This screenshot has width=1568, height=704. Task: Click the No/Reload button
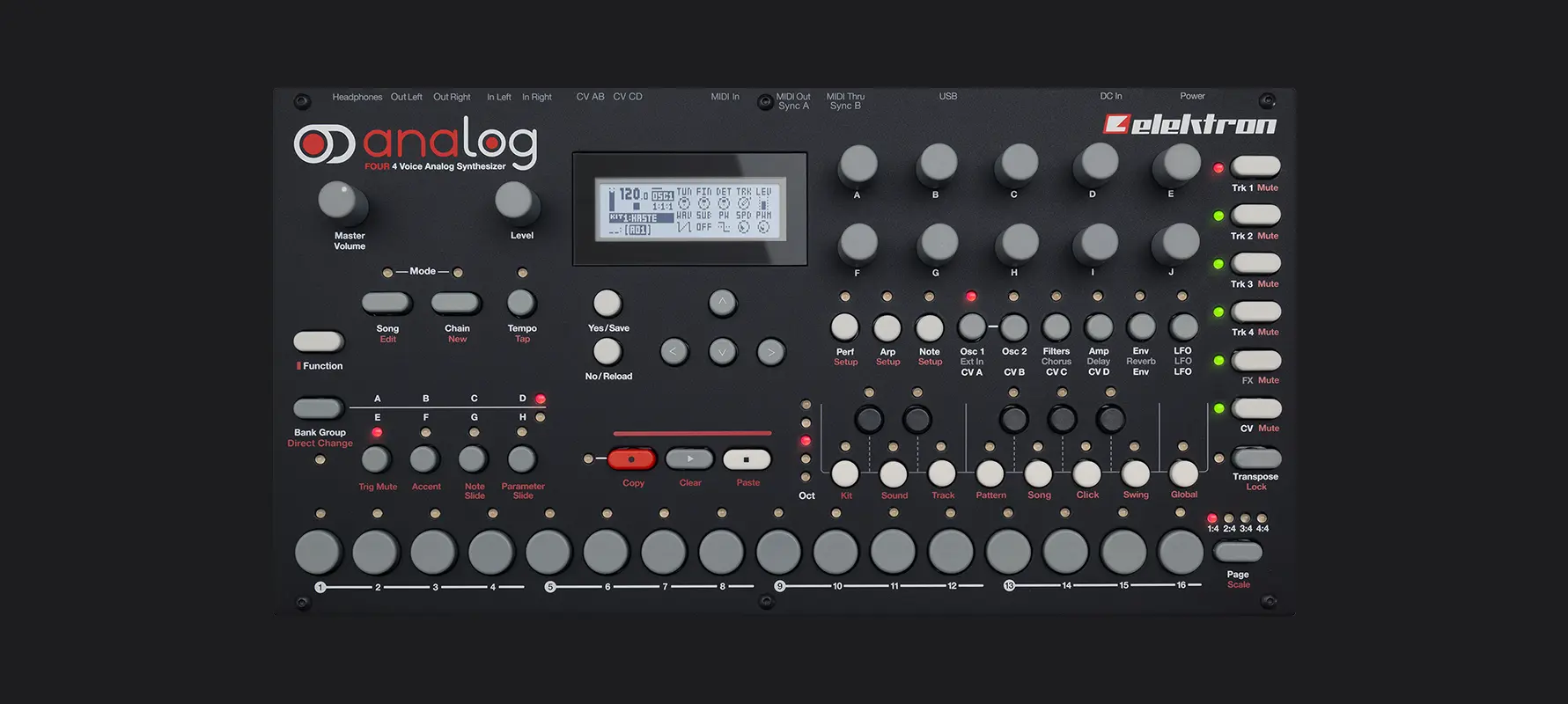pyautogui.click(x=607, y=352)
